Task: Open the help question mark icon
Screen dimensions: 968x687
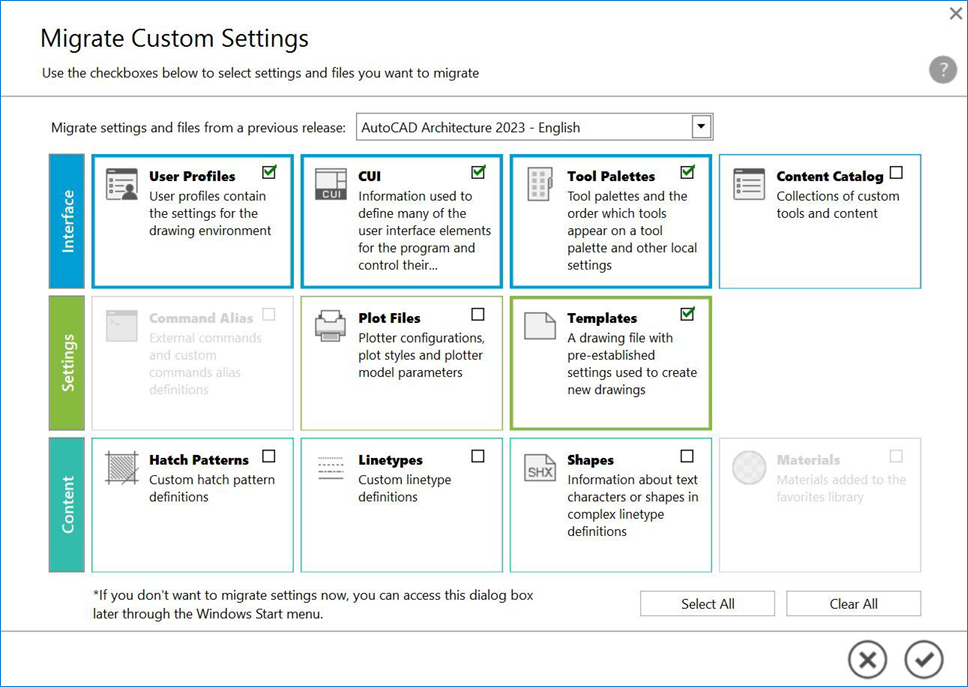Action: (x=943, y=70)
